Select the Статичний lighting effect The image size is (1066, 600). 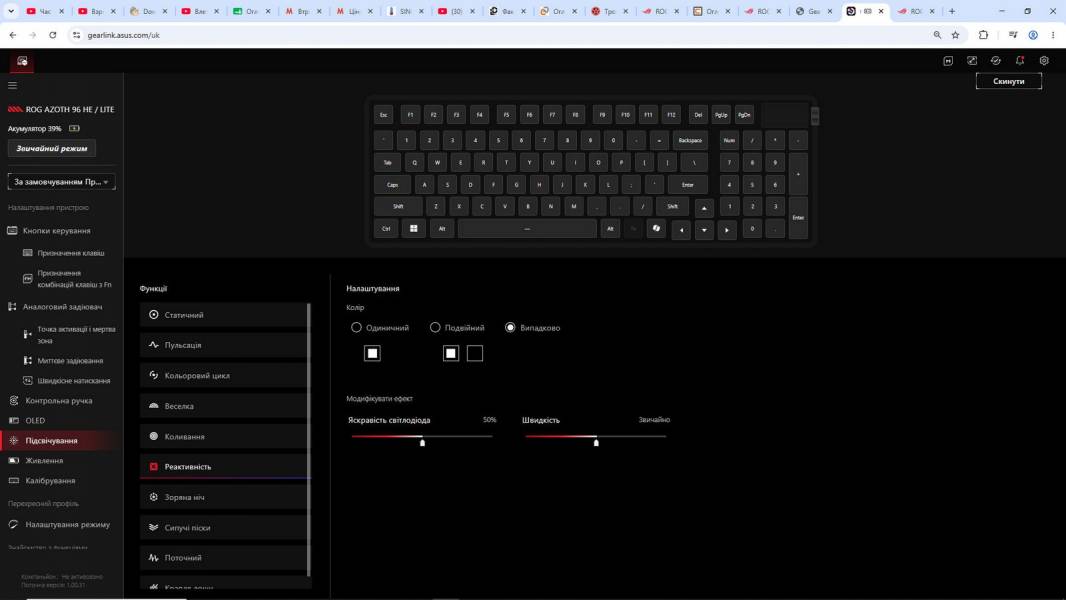[224, 315]
